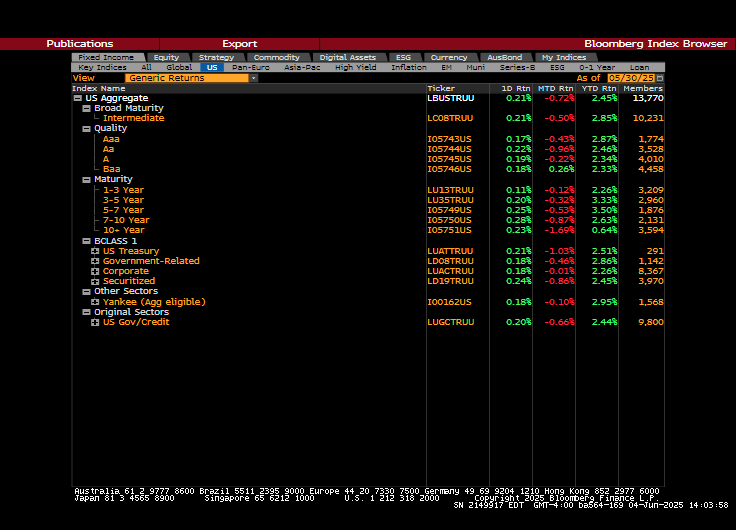
Task: Open the 7-10 Year maturity index
Action: [x=126, y=220]
